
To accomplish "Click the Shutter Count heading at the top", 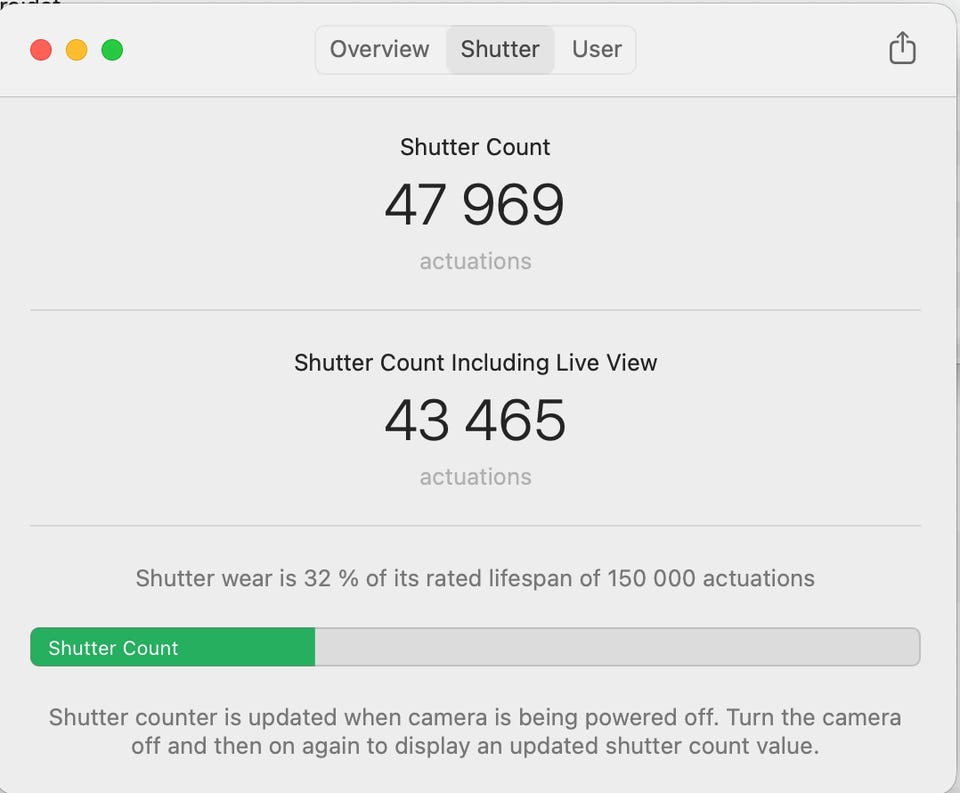I will (475, 147).
